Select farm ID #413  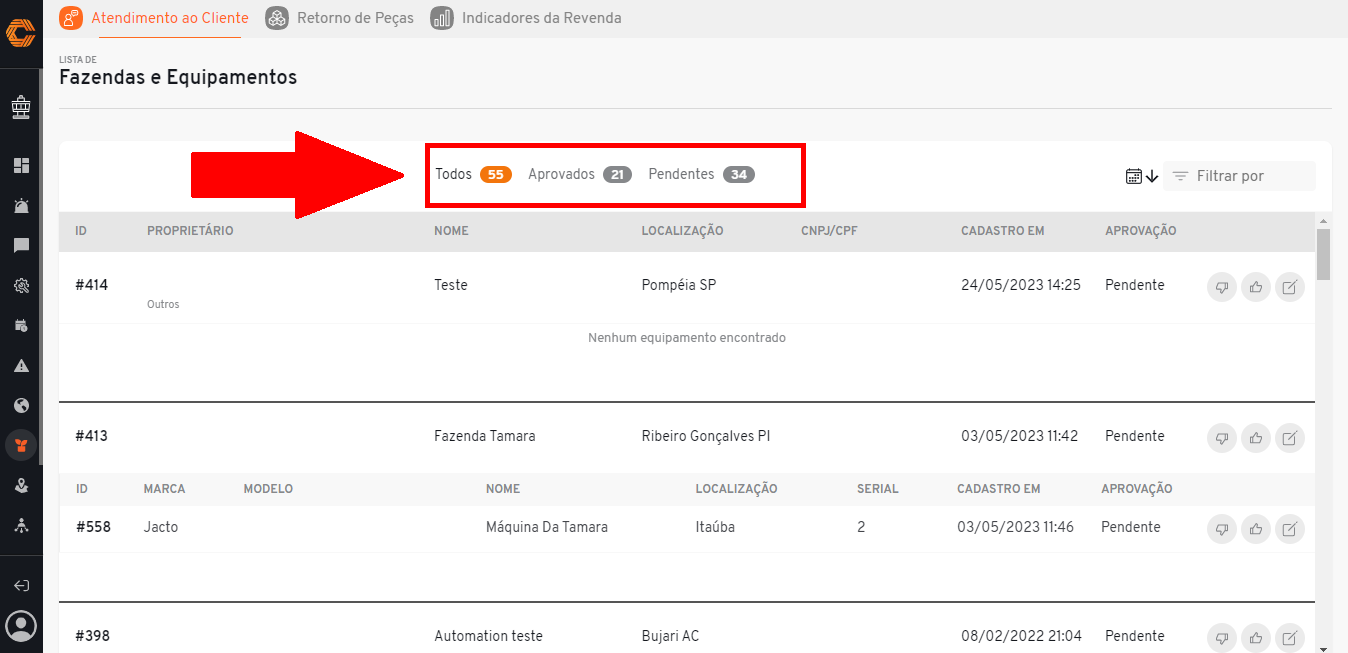(x=92, y=436)
